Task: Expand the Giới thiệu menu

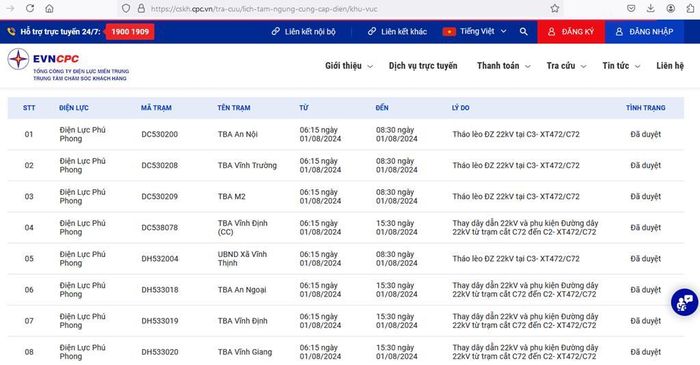Action: 349,66
